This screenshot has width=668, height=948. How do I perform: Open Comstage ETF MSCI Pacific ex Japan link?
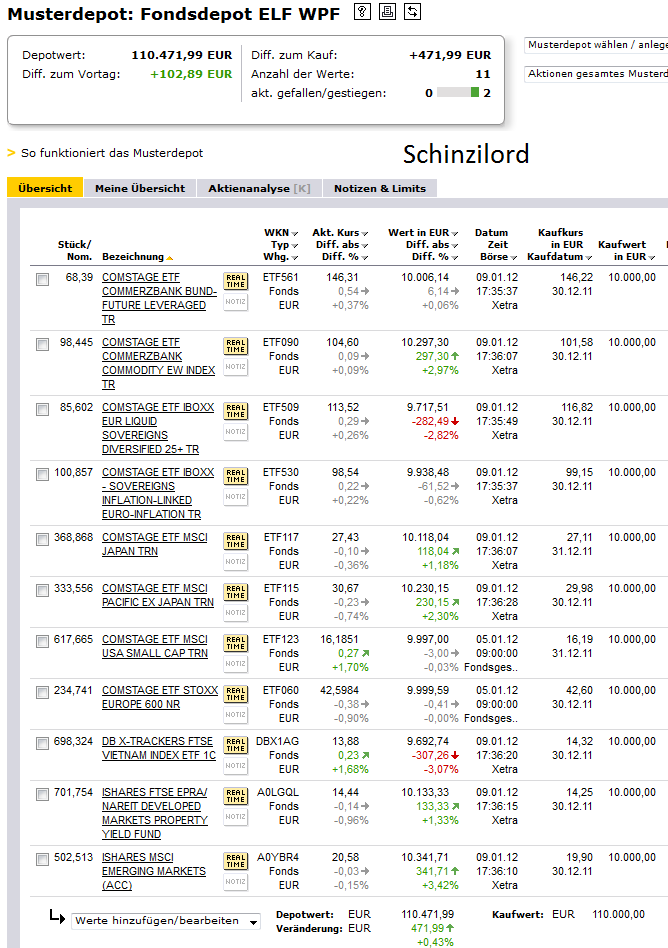[x=158, y=595]
